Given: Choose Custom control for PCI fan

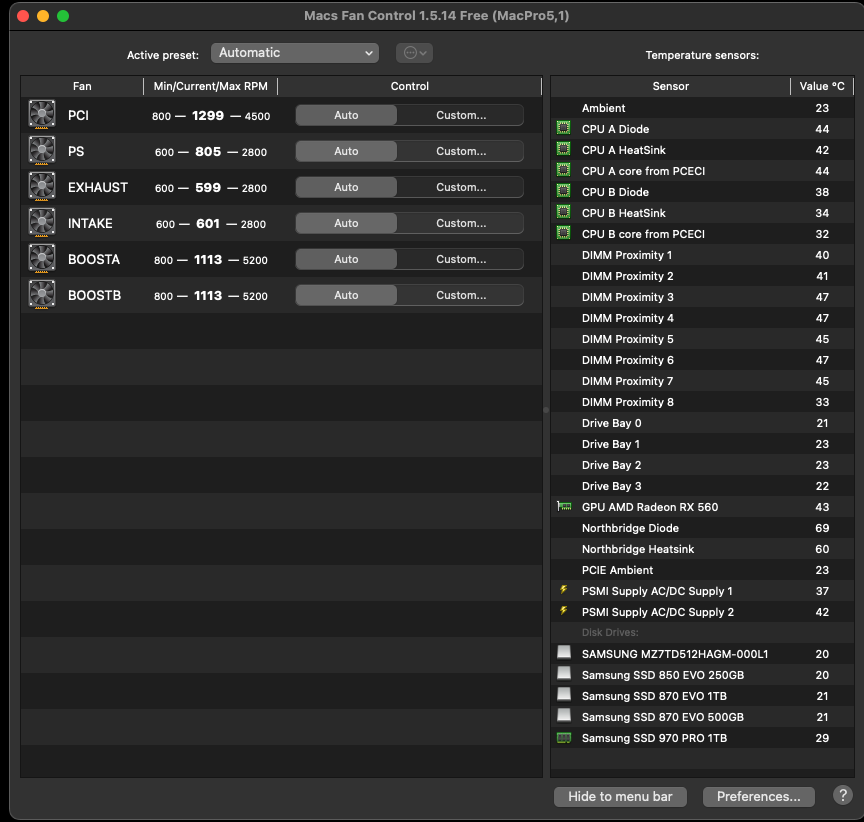Looking at the screenshot, I should pos(461,115).
